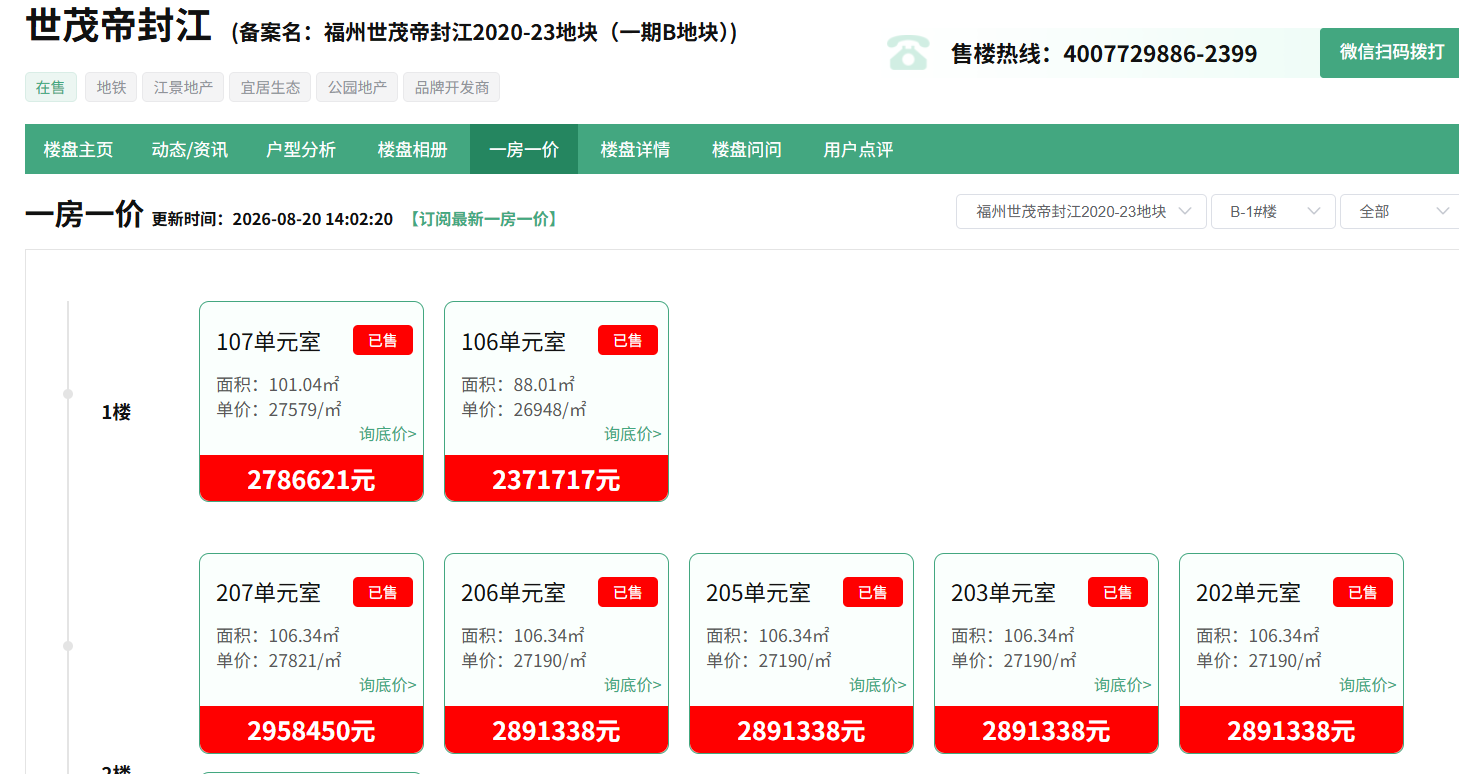View the 楼盘详情 tab
Screen dimensions: 1459x774
[635, 150]
